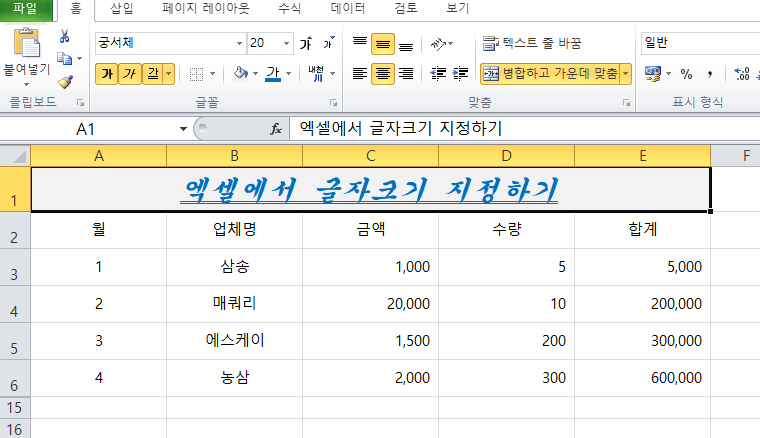
Task: Toggle underline formatting (간)
Action: 153,74
